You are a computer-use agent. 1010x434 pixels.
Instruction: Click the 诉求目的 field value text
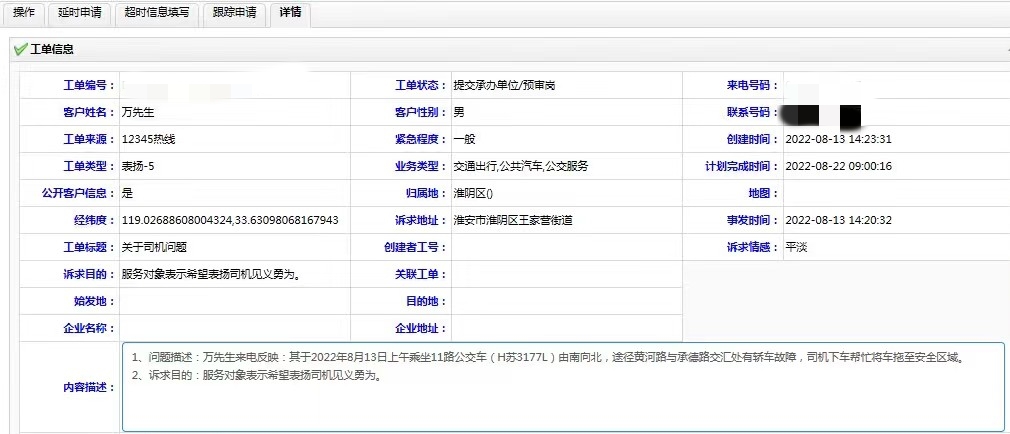[213, 274]
